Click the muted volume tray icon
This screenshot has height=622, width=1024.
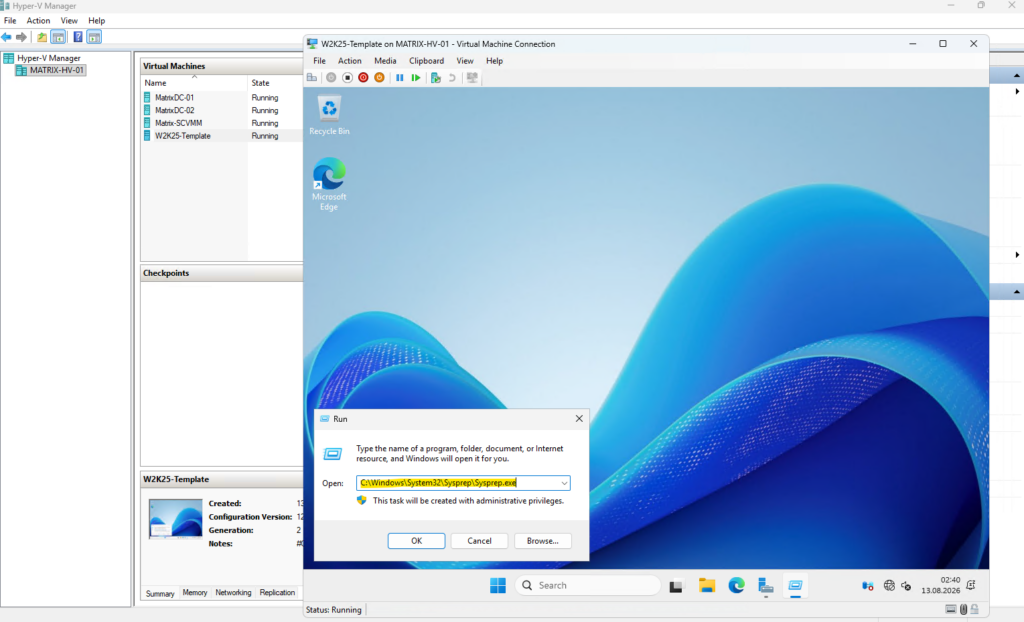(906, 585)
